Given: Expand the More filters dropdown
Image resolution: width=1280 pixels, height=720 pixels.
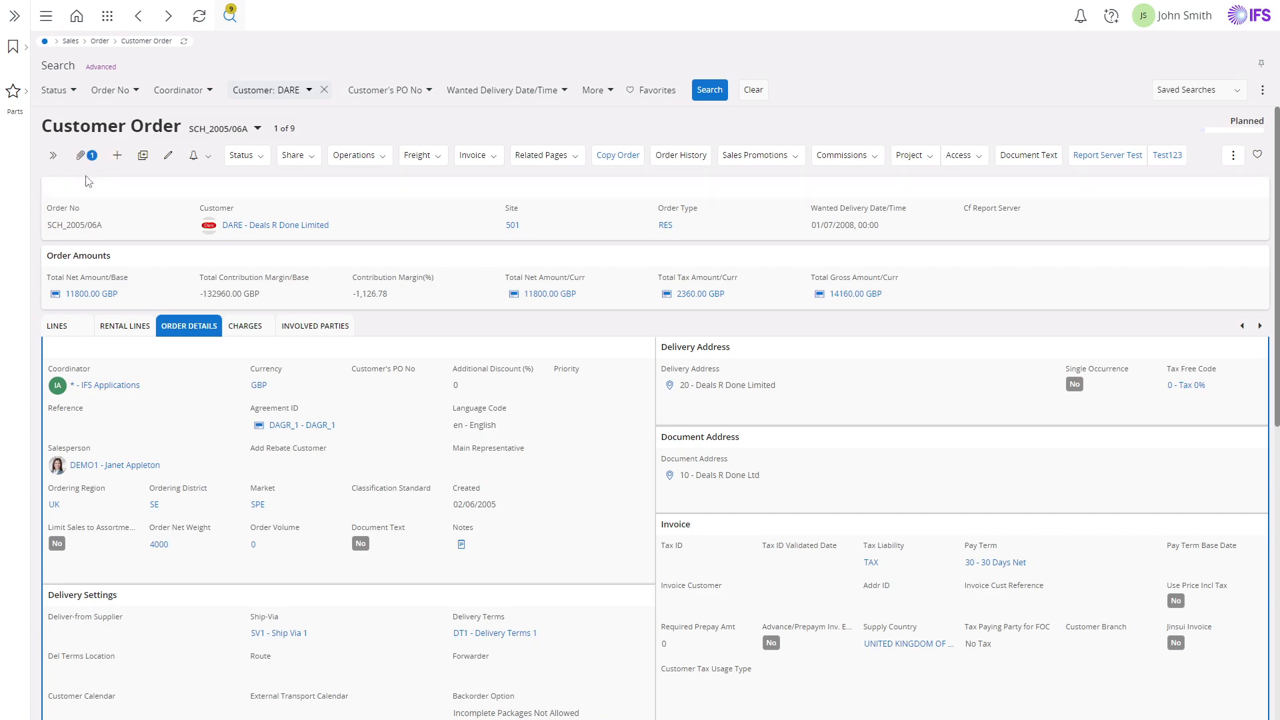Looking at the screenshot, I should (598, 90).
